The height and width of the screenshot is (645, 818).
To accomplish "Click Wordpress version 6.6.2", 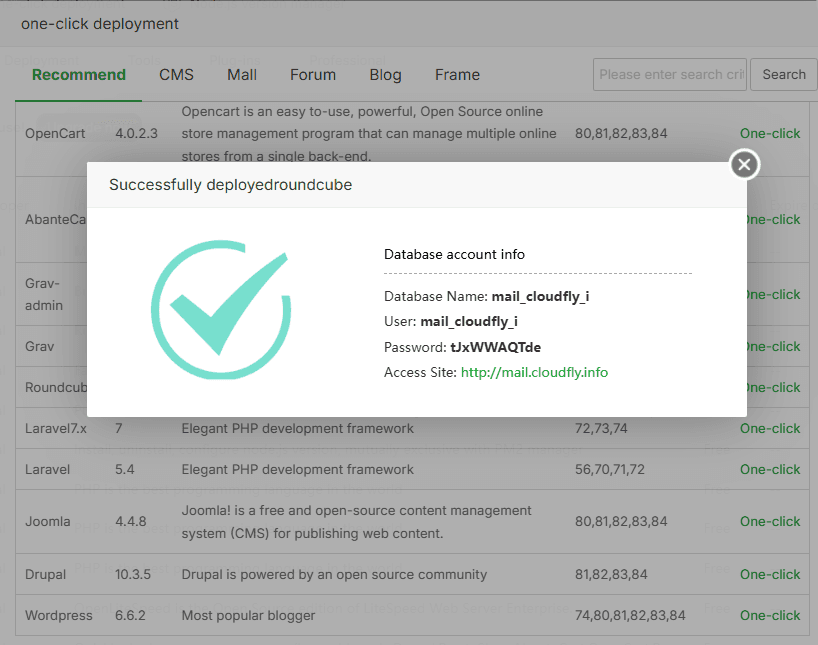I will [130, 616].
